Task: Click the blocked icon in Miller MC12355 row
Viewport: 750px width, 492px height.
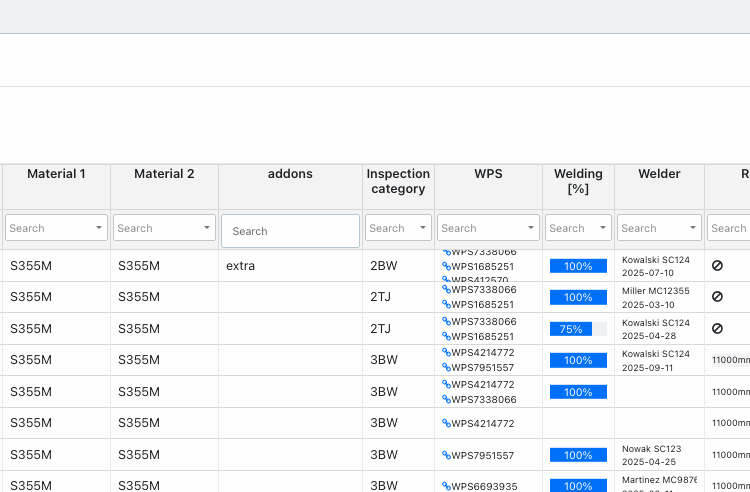Action: [x=717, y=297]
